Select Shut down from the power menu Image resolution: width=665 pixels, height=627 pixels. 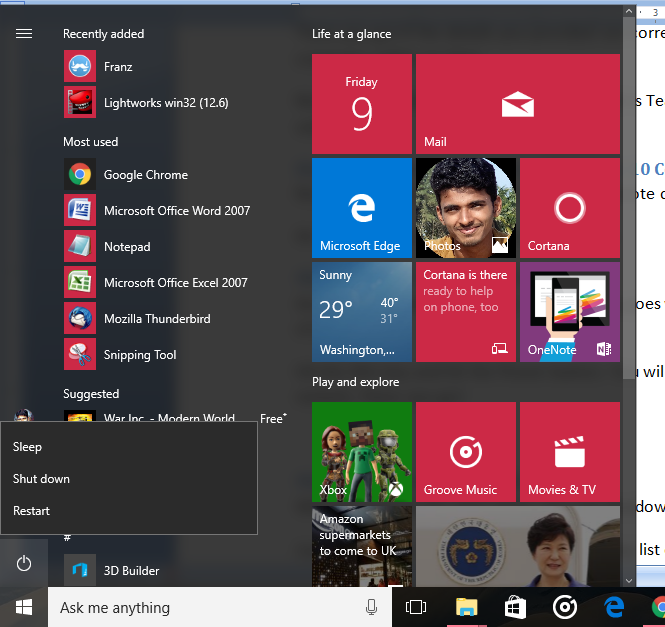click(129, 479)
